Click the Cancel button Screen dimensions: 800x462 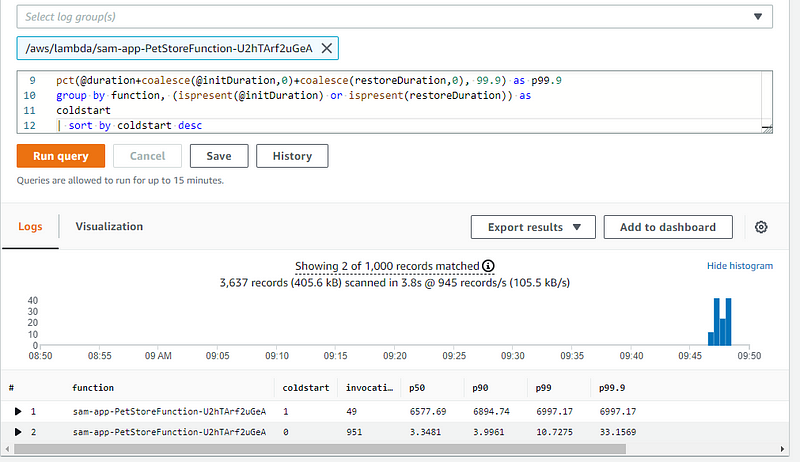pos(147,156)
